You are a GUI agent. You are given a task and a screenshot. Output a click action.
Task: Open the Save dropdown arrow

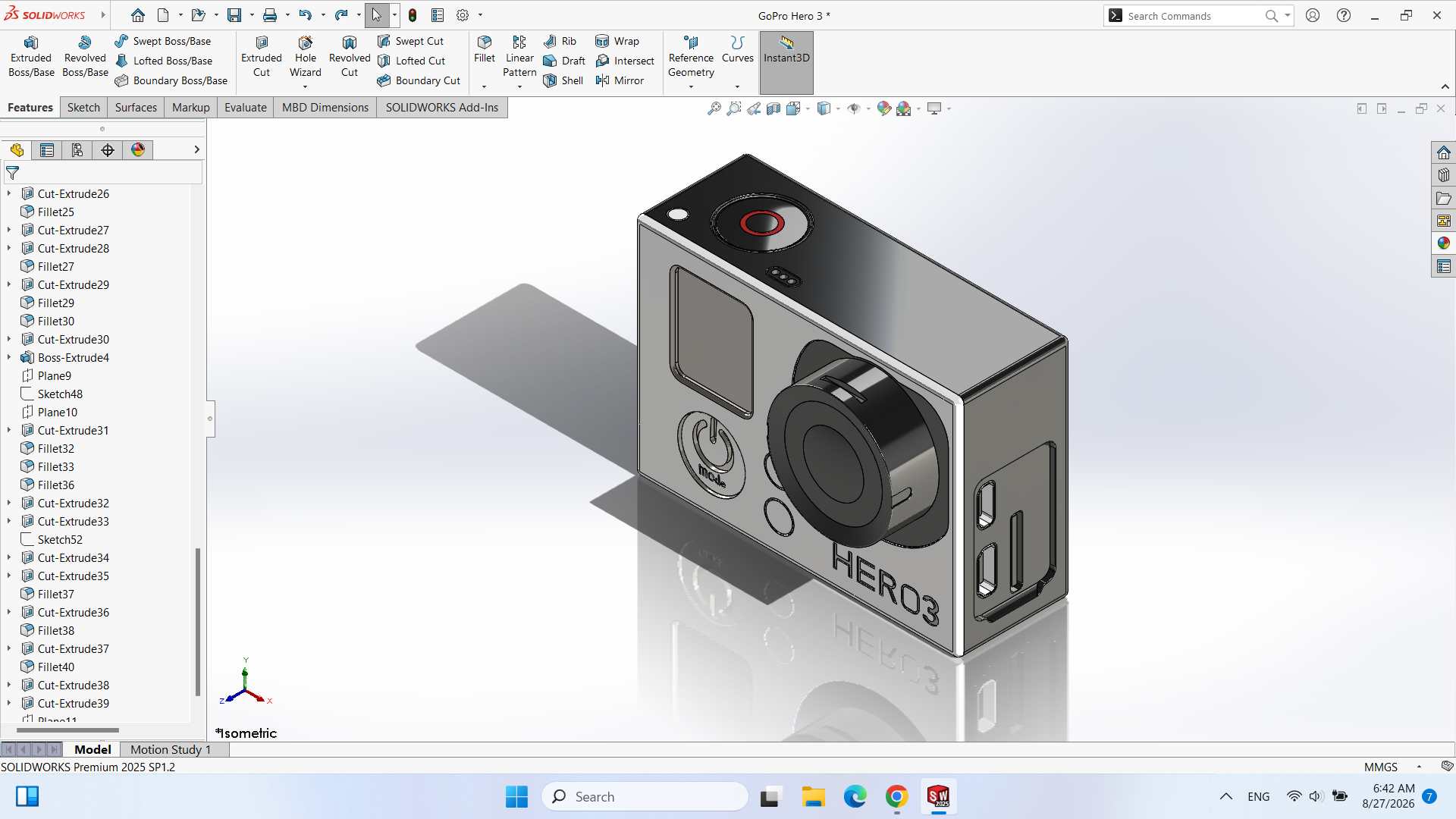point(251,15)
